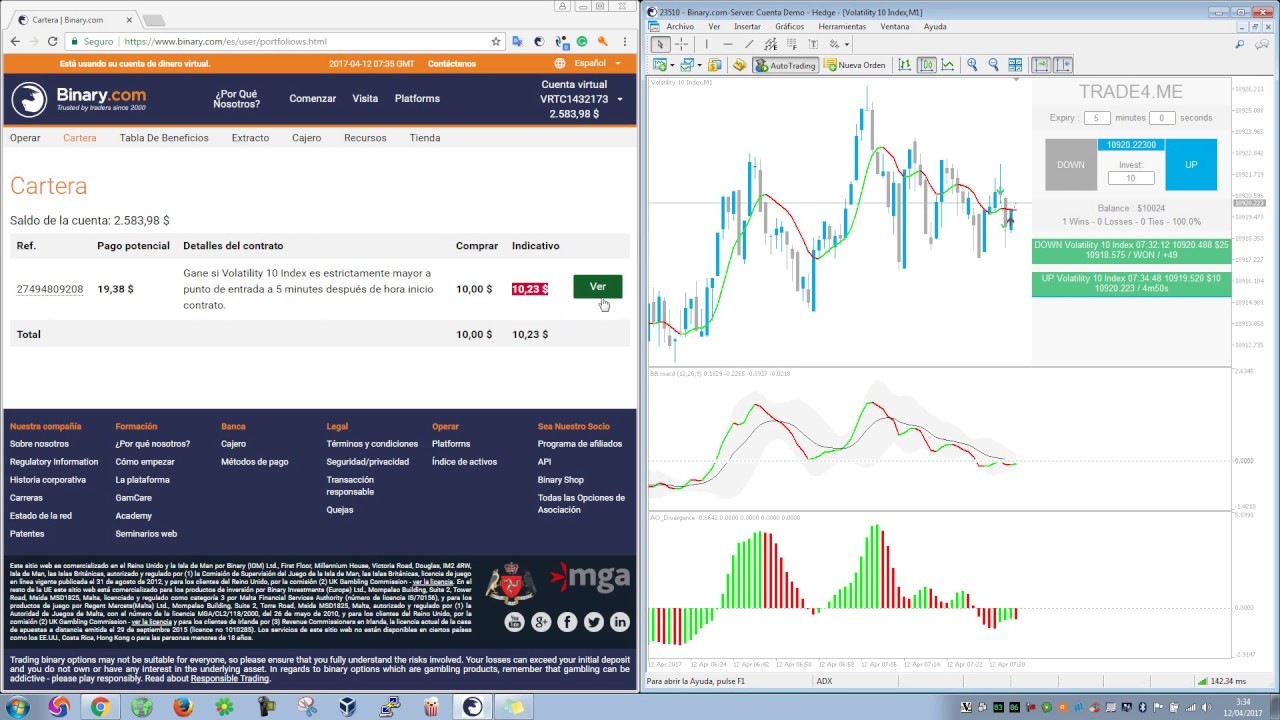Open the arrows objects dropdown
This screenshot has height=720, width=1280.
click(x=846, y=44)
